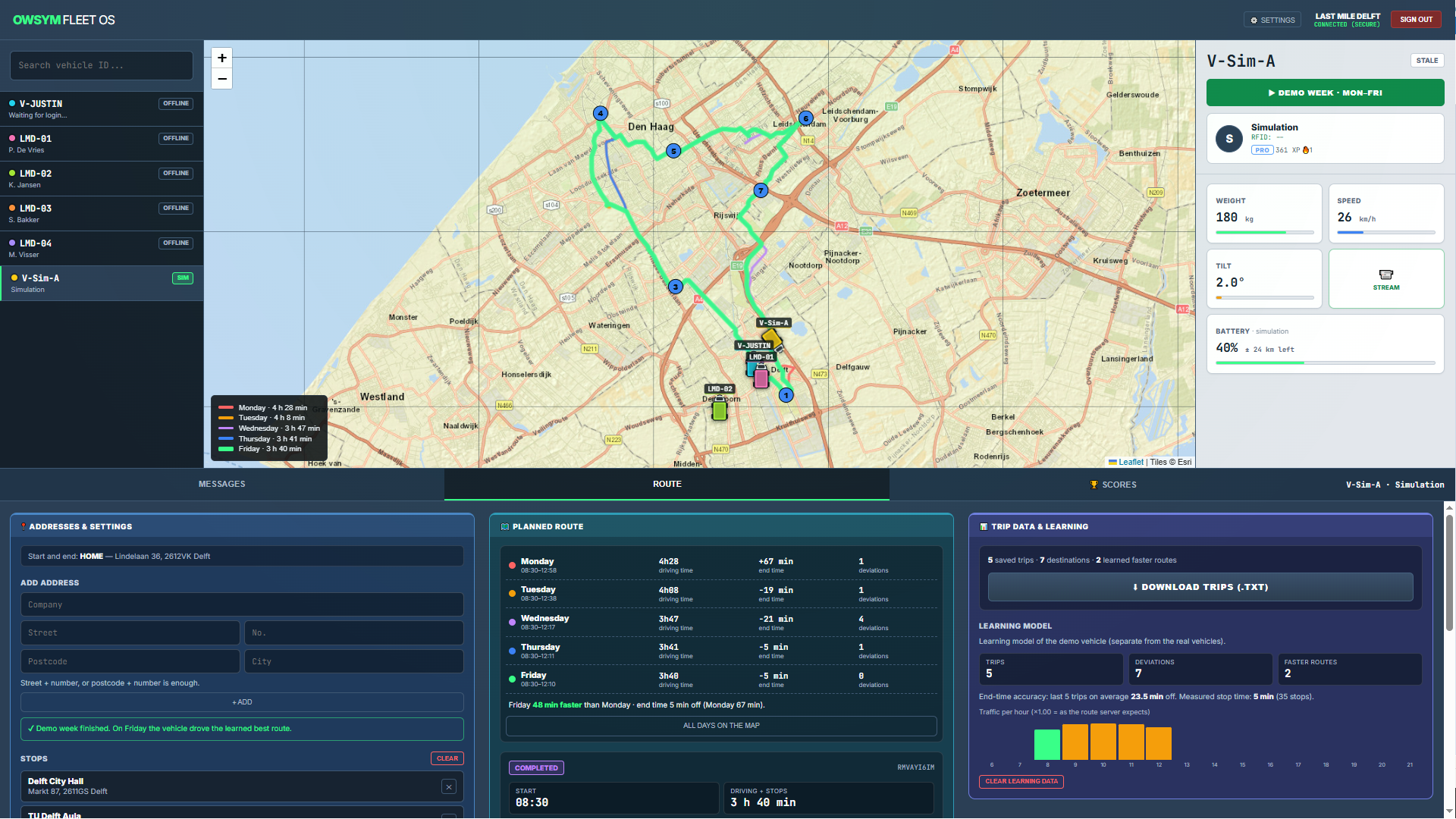Viewport: 1456px width, 819px height.
Task: Select Friday in planned route
Action: coord(721,679)
